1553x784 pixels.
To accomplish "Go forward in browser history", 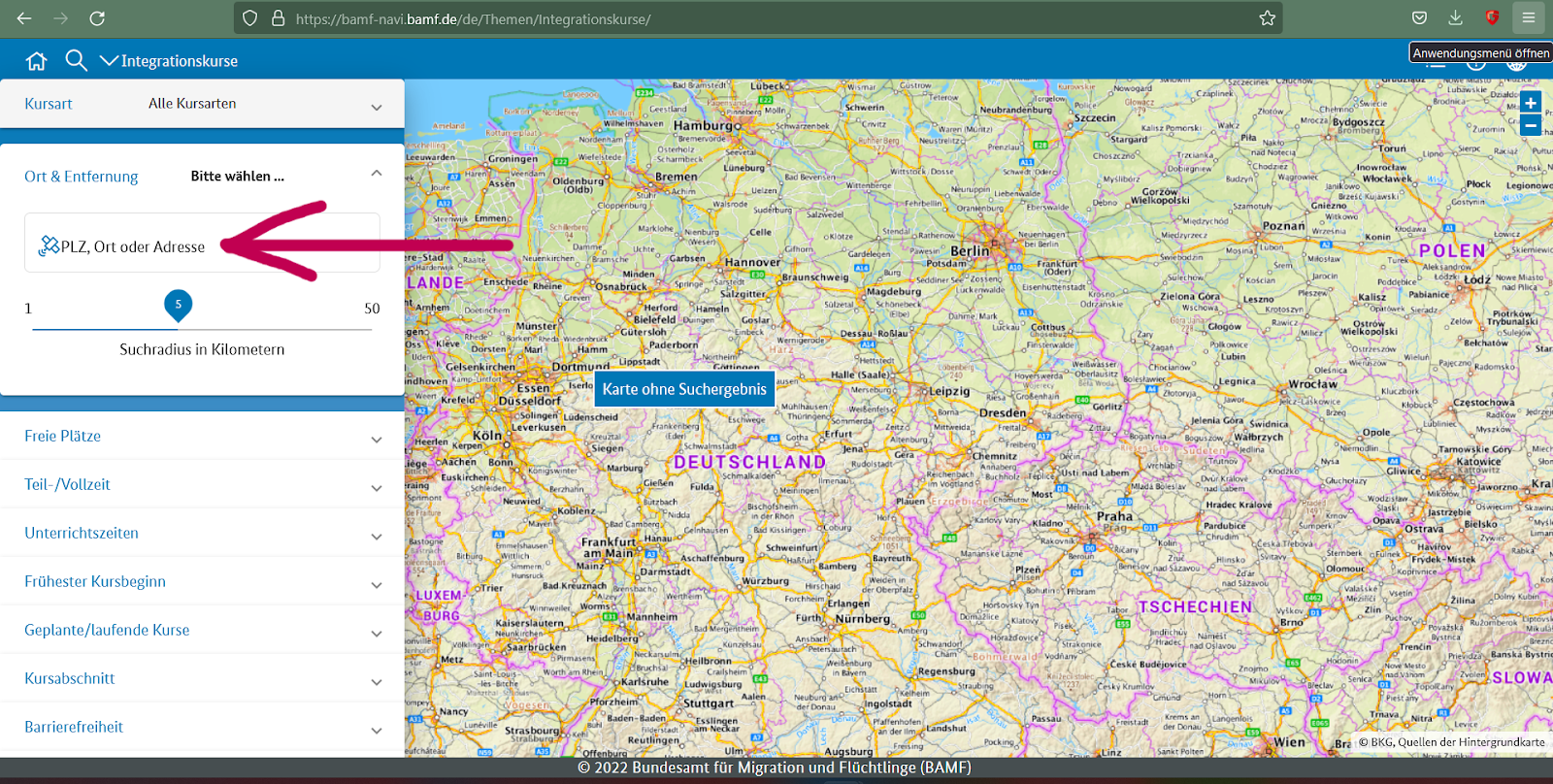I will [60, 18].
